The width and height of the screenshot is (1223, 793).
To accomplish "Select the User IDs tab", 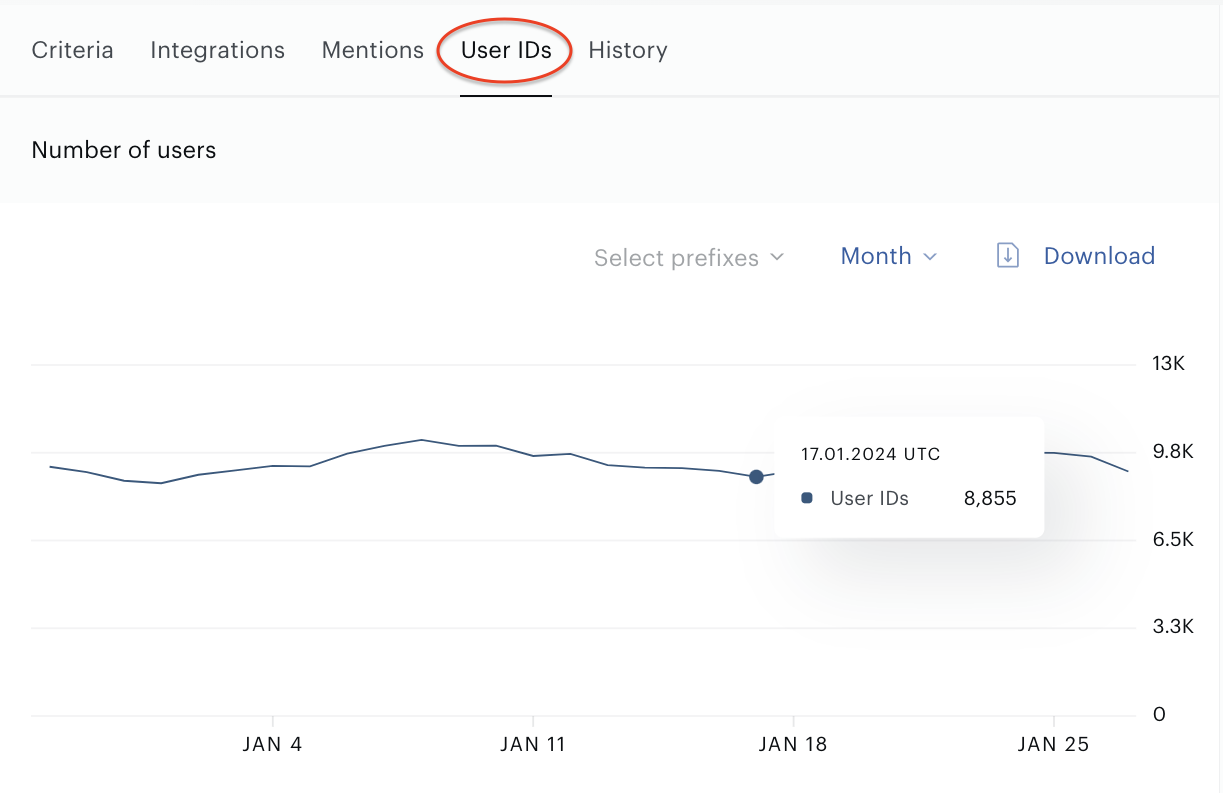I will tap(506, 50).
